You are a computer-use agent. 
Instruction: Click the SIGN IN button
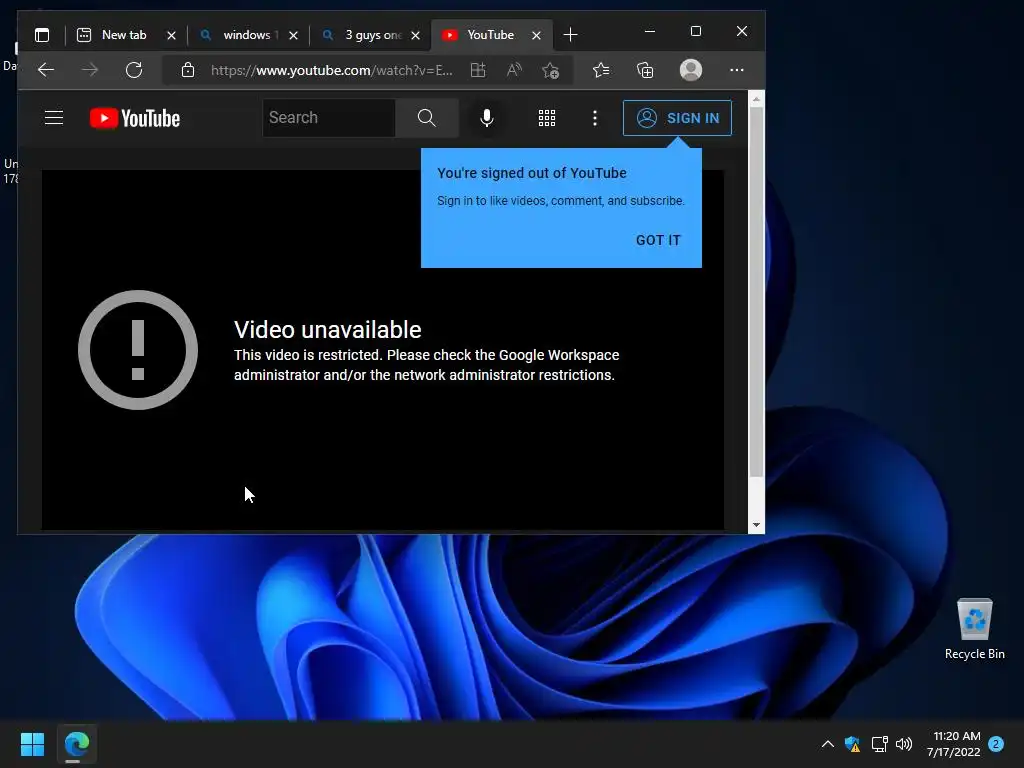[x=677, y=118]
